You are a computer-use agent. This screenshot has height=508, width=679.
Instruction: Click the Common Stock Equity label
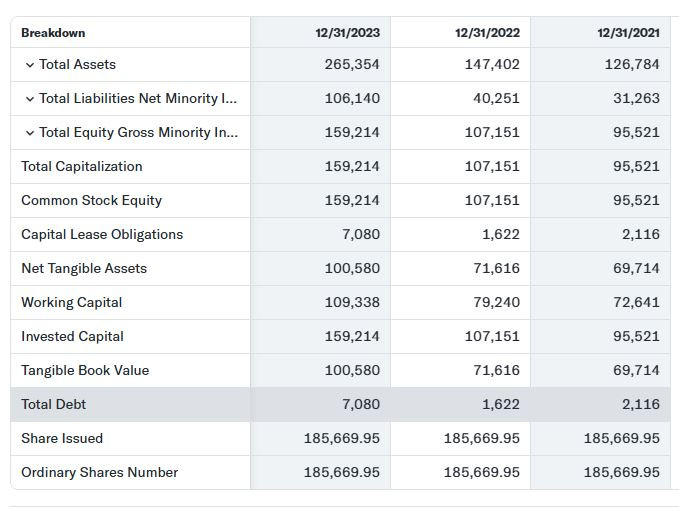[x=91, y=201]
